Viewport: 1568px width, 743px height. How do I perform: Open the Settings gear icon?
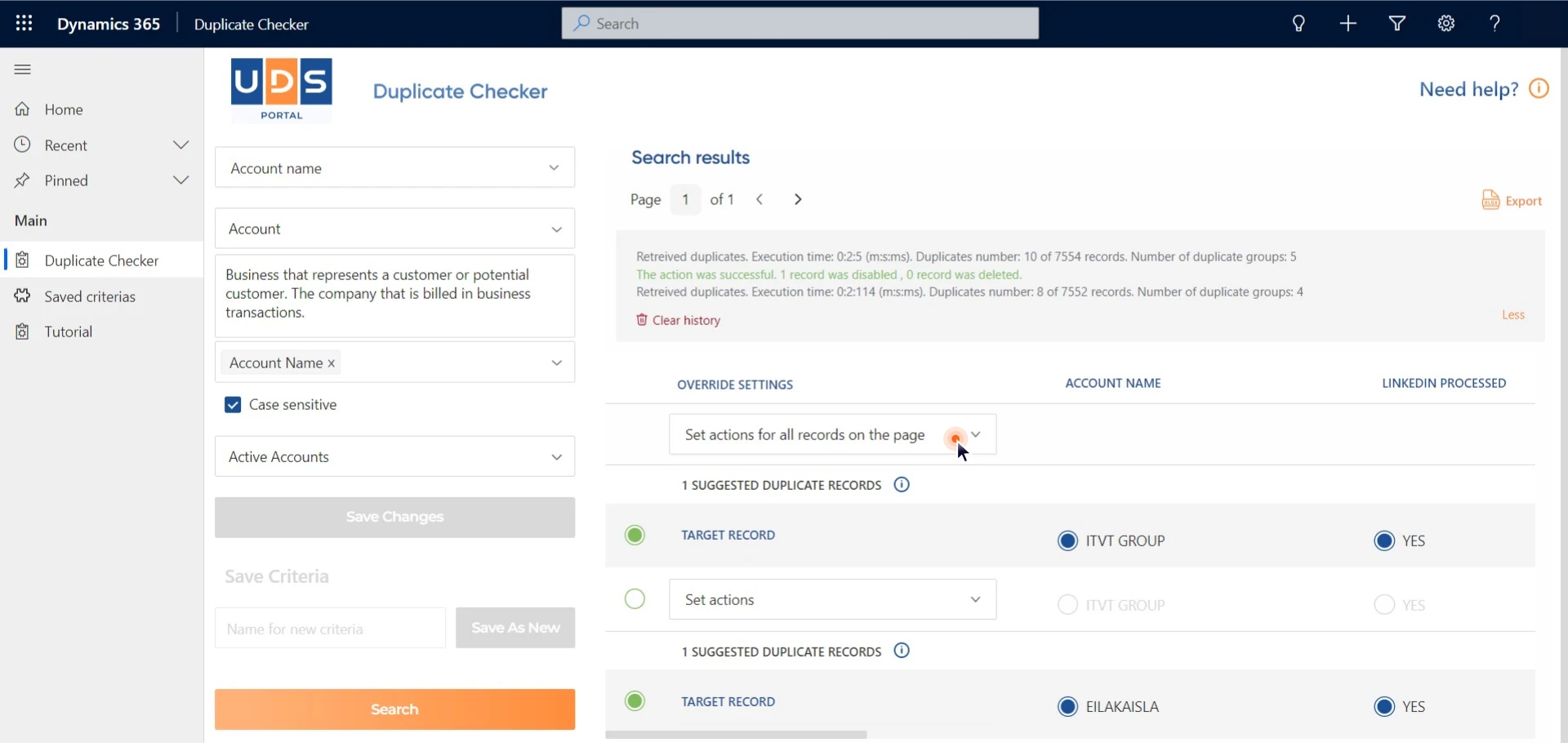pos(1445,24)
